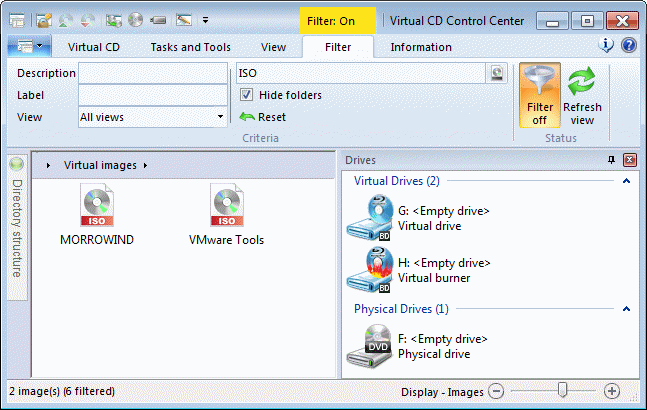Switch to the Tasks and Tools tab
647x410 pixels.
(x=190, y=47)
